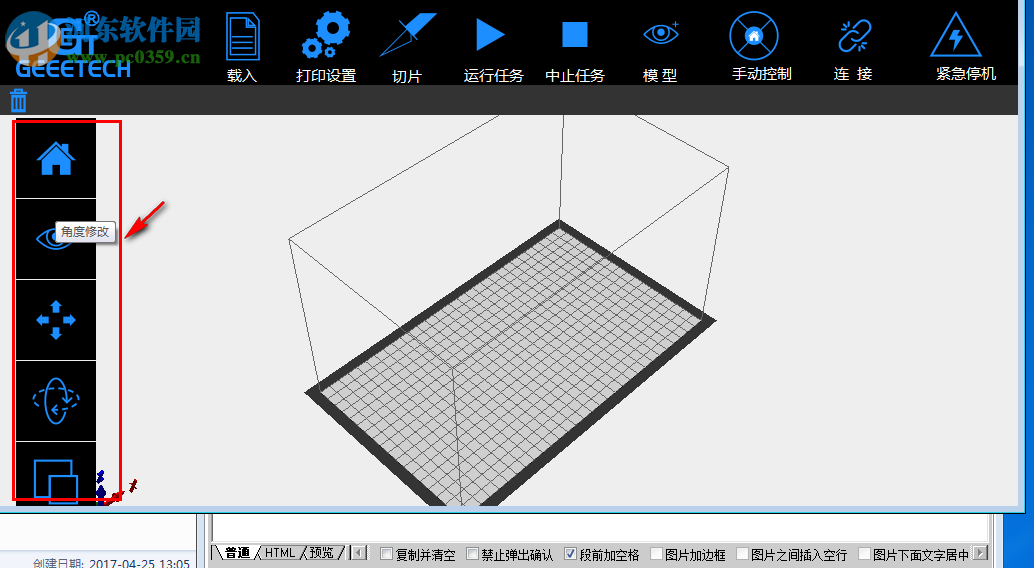The image size is (1034, 568).
Task: Select the four-arrow move tool
Action: [56, 320]
